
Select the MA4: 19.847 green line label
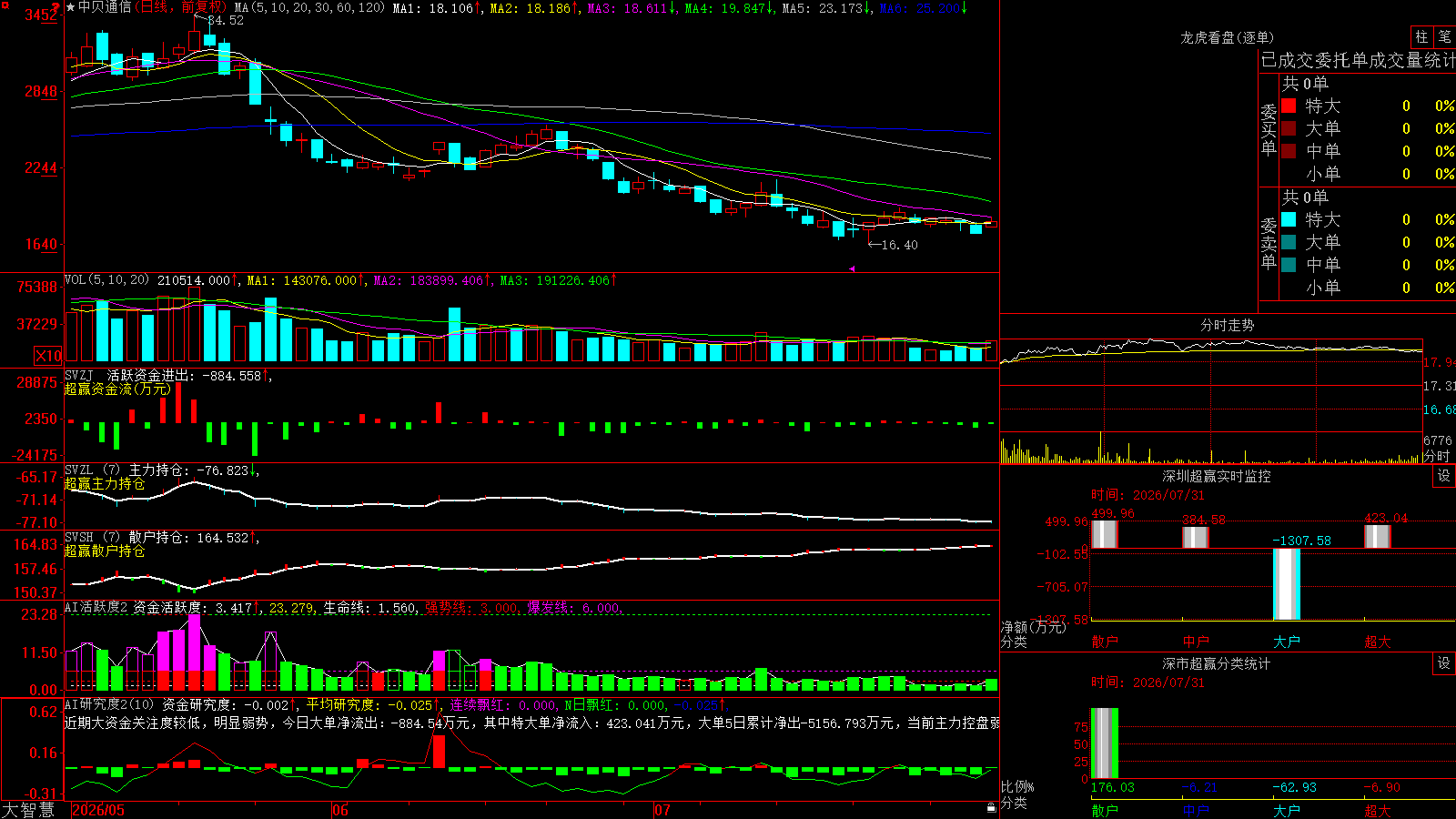[729, 8]
